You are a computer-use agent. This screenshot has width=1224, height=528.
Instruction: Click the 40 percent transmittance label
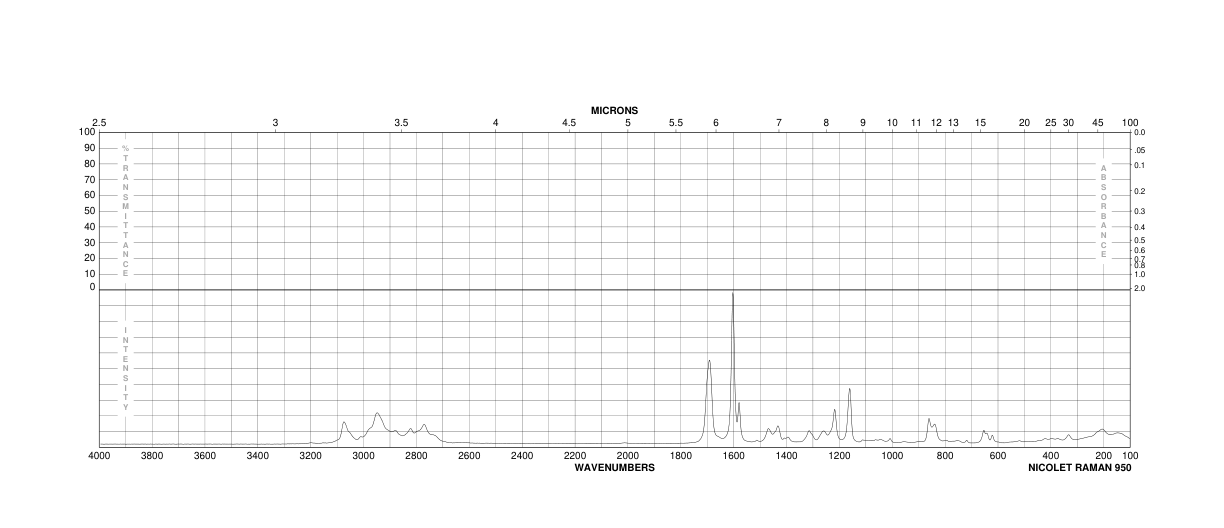pyautogui.click(x=89, y=226)
